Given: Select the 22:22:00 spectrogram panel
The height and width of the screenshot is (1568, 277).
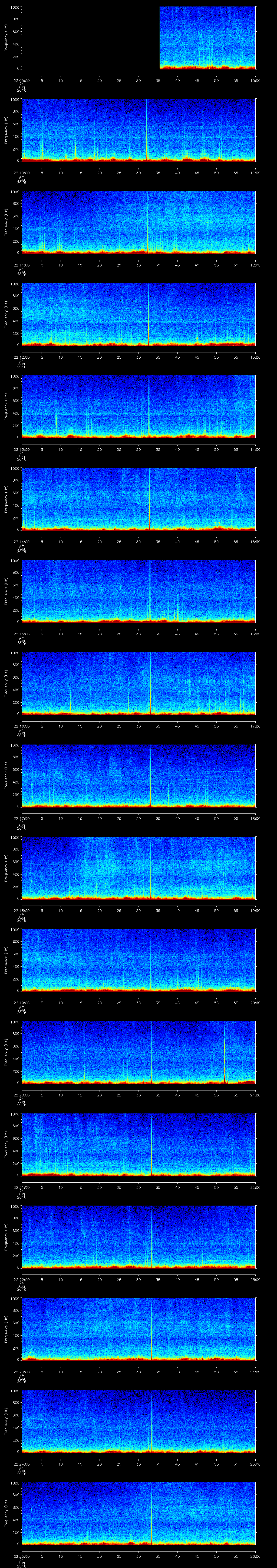Looking at the screenshot, I should (139, 1237).
